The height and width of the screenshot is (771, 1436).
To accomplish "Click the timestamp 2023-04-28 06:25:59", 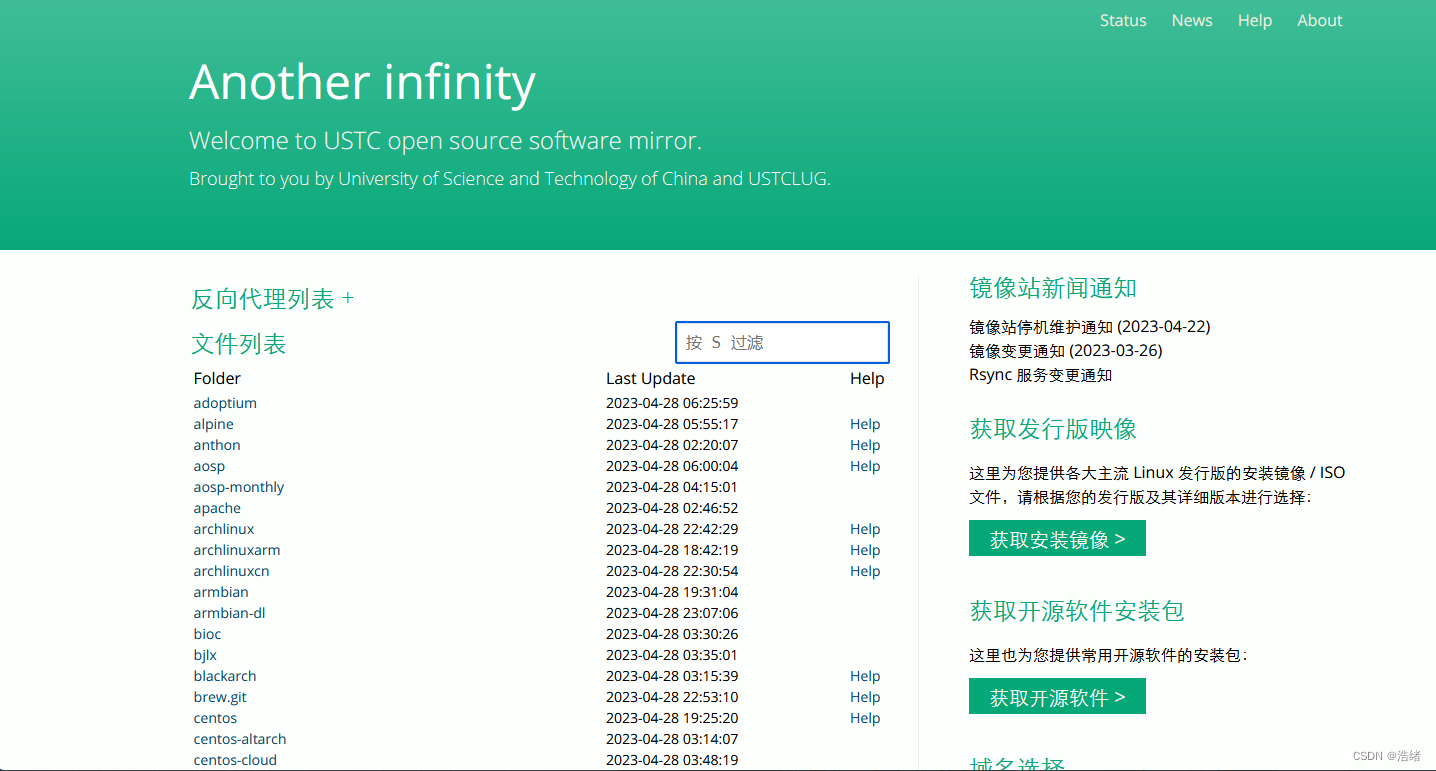I will point(672,403).
